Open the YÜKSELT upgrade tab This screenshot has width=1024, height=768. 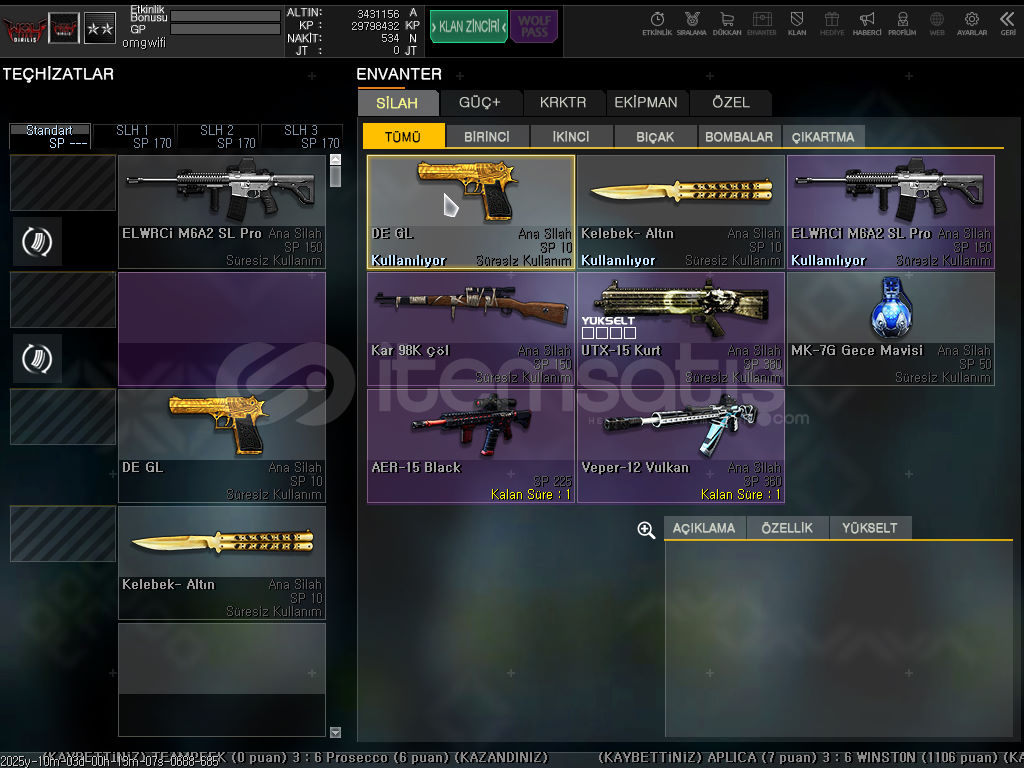click(870, 528)
